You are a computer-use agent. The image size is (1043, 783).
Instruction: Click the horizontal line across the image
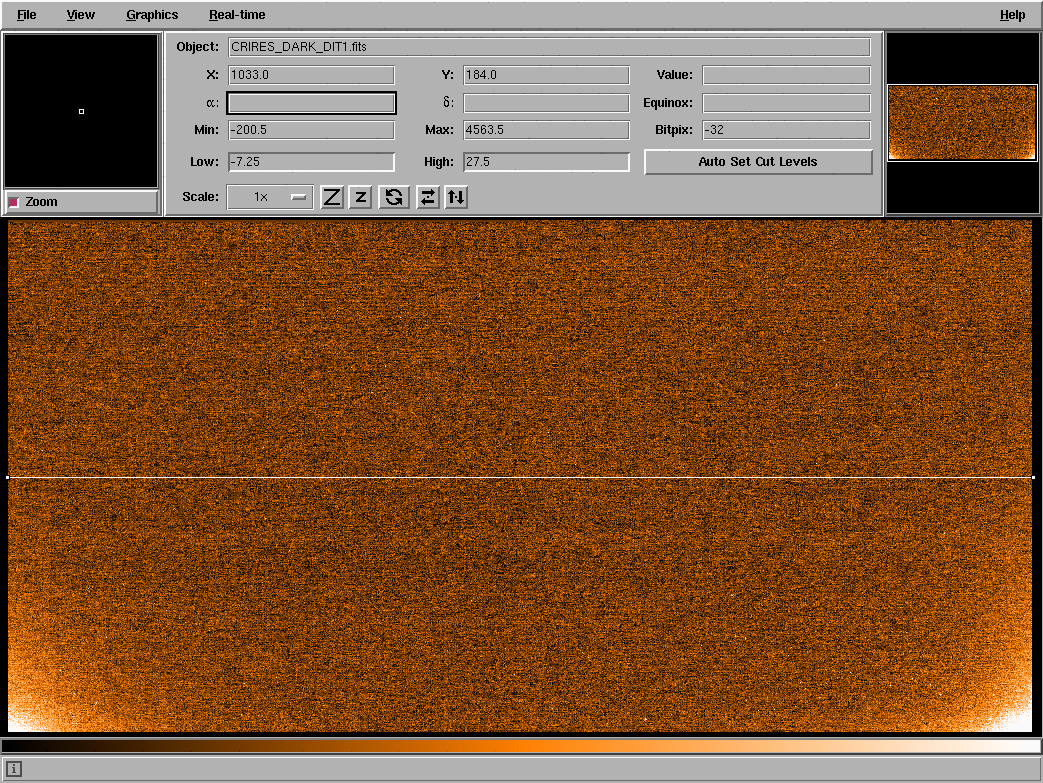[x=520, y=477]
